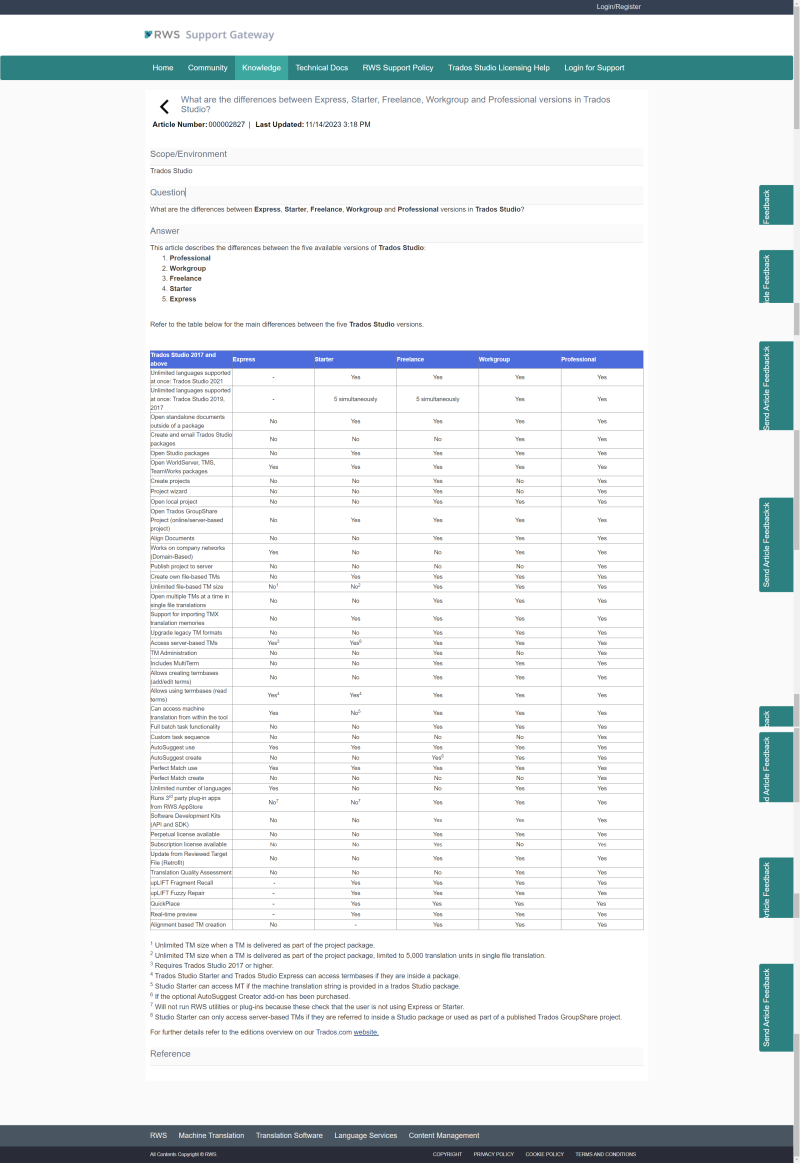Click the 'Access server-based TMs' row label
The height and width of the screenshot is (1163, 800).
pos(184,643)
